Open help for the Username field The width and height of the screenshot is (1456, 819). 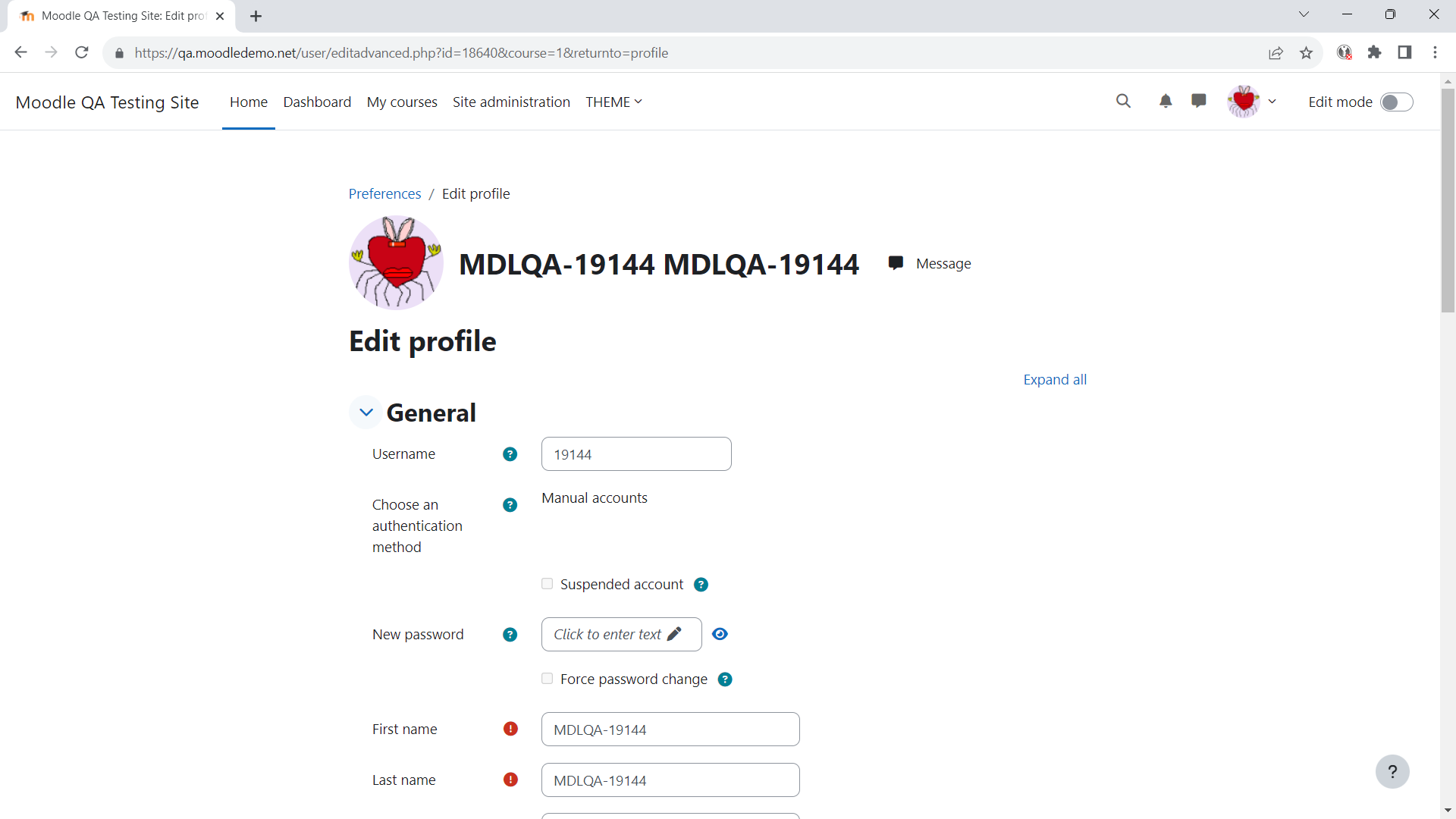click(x=510, y=454)
